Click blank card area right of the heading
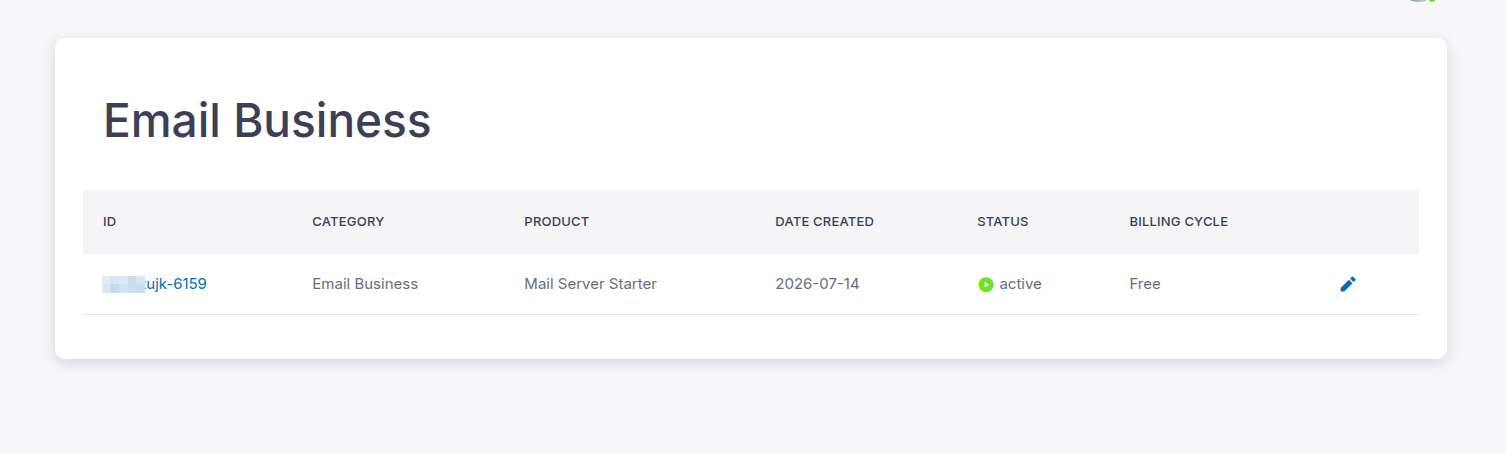The height and width of the screenshot is (454, 1506). [x=900, y=120]
